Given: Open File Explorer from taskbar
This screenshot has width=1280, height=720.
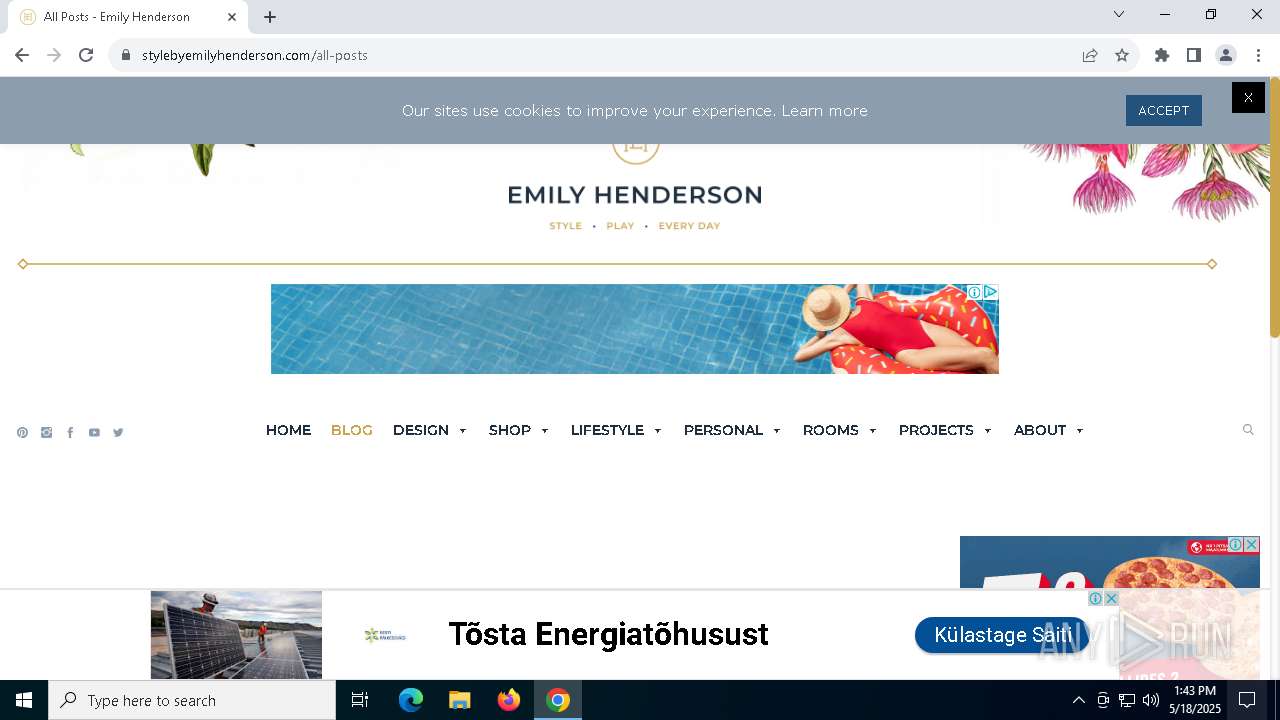Looking at the screenshot, I should 459,700.
